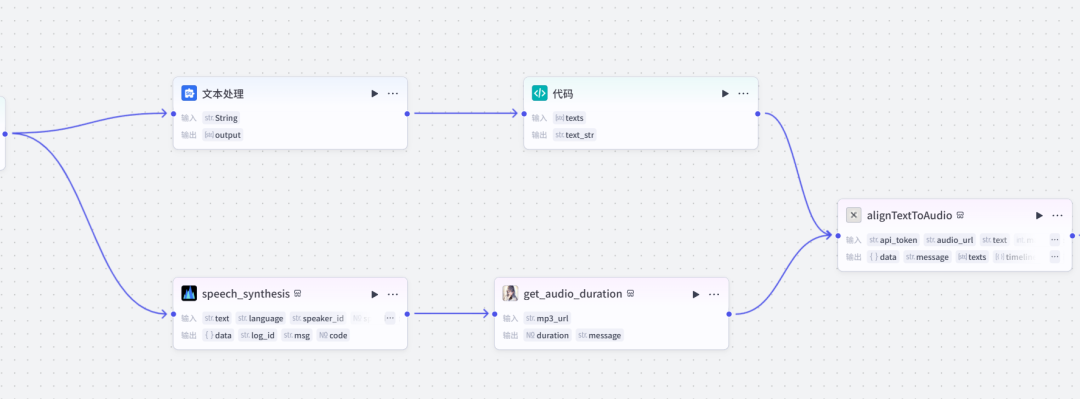Run the get_audio_duration node test

coord(696,294)
